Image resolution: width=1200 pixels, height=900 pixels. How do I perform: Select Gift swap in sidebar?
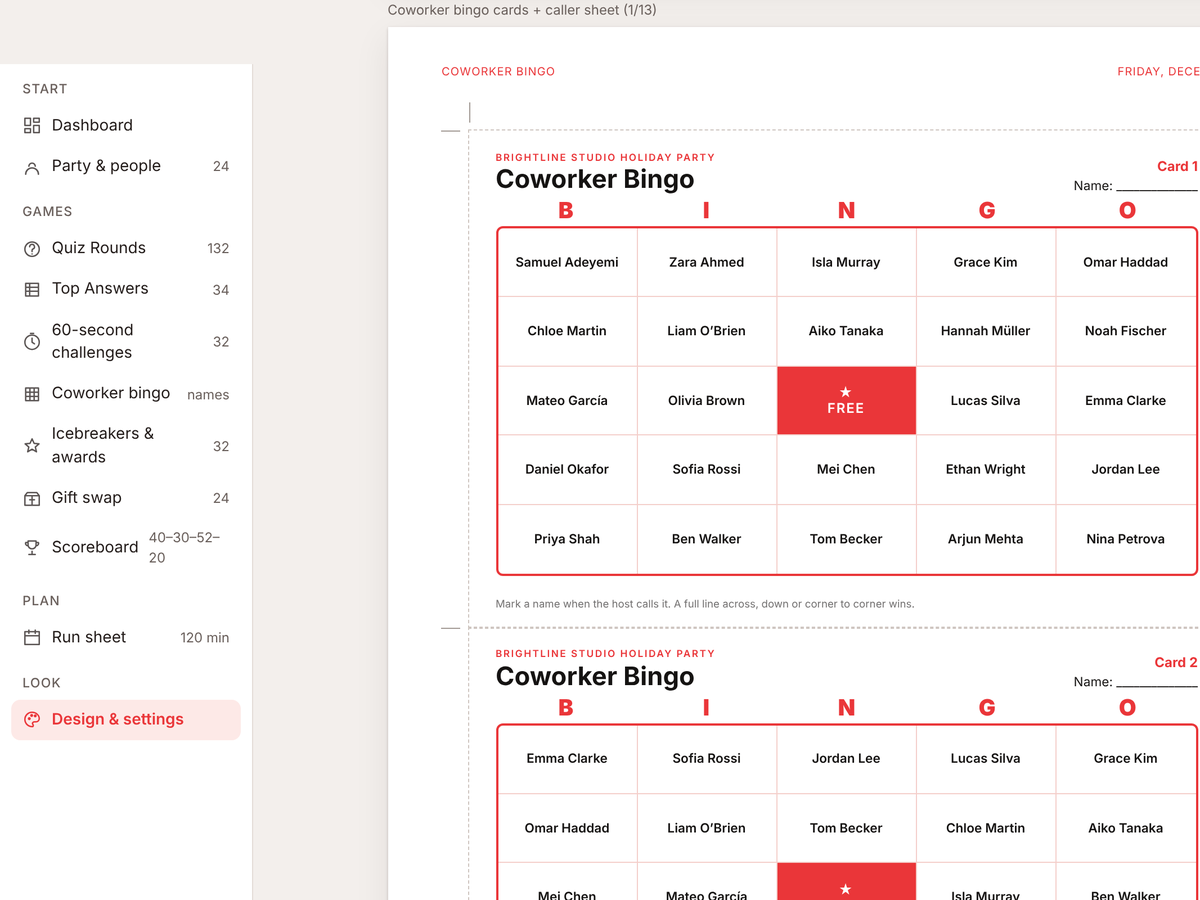[126, 497]
